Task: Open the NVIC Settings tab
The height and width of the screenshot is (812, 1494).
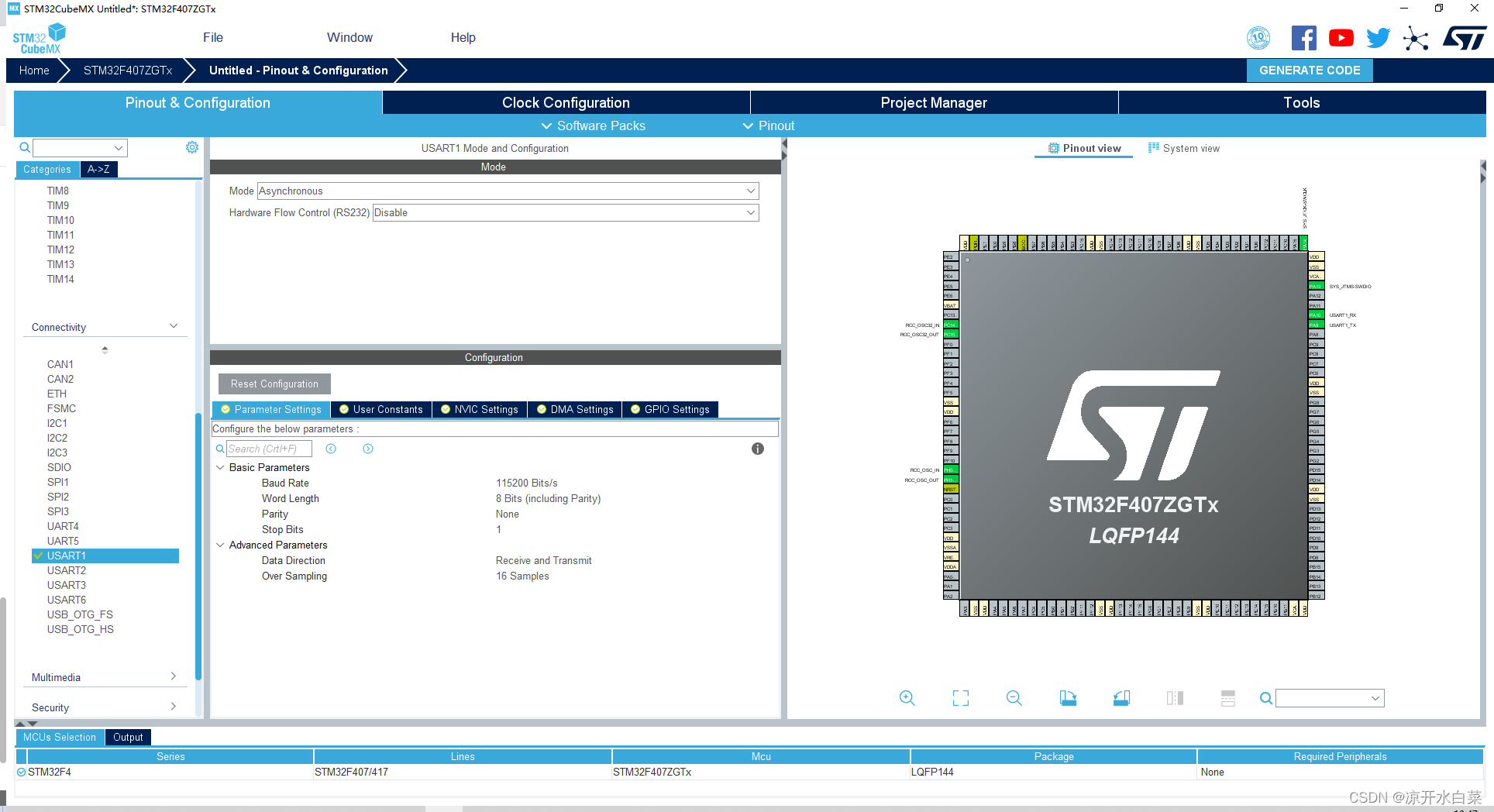Action: pos(480,409)
